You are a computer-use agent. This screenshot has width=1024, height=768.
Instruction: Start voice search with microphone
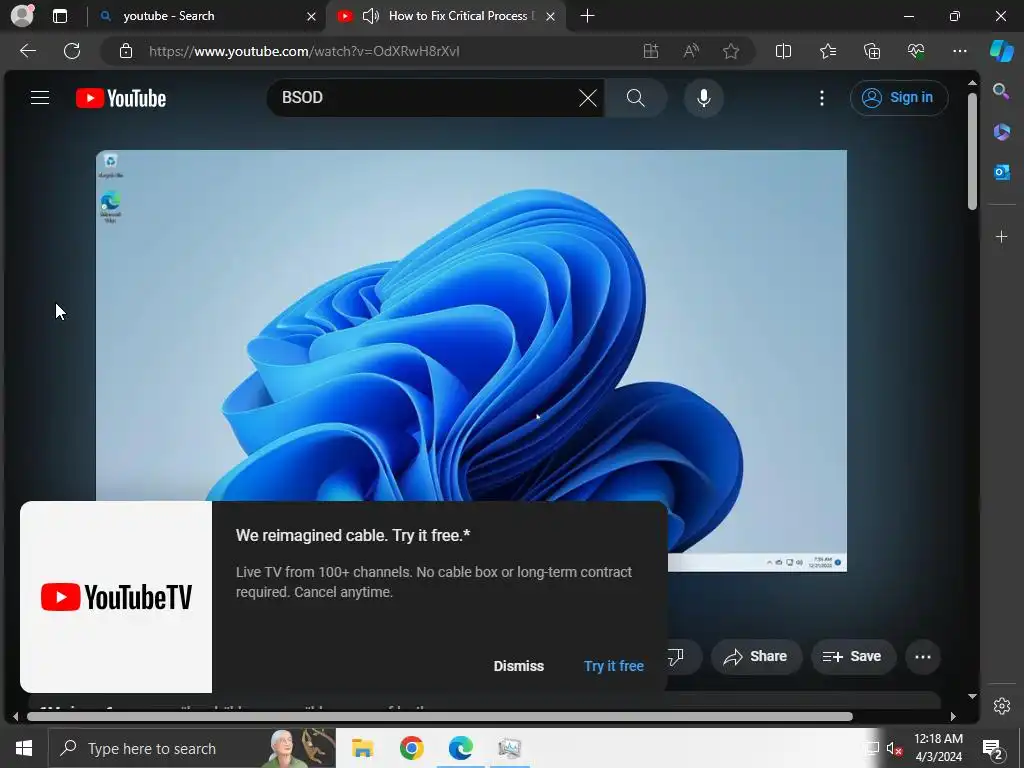pos(703,98)
